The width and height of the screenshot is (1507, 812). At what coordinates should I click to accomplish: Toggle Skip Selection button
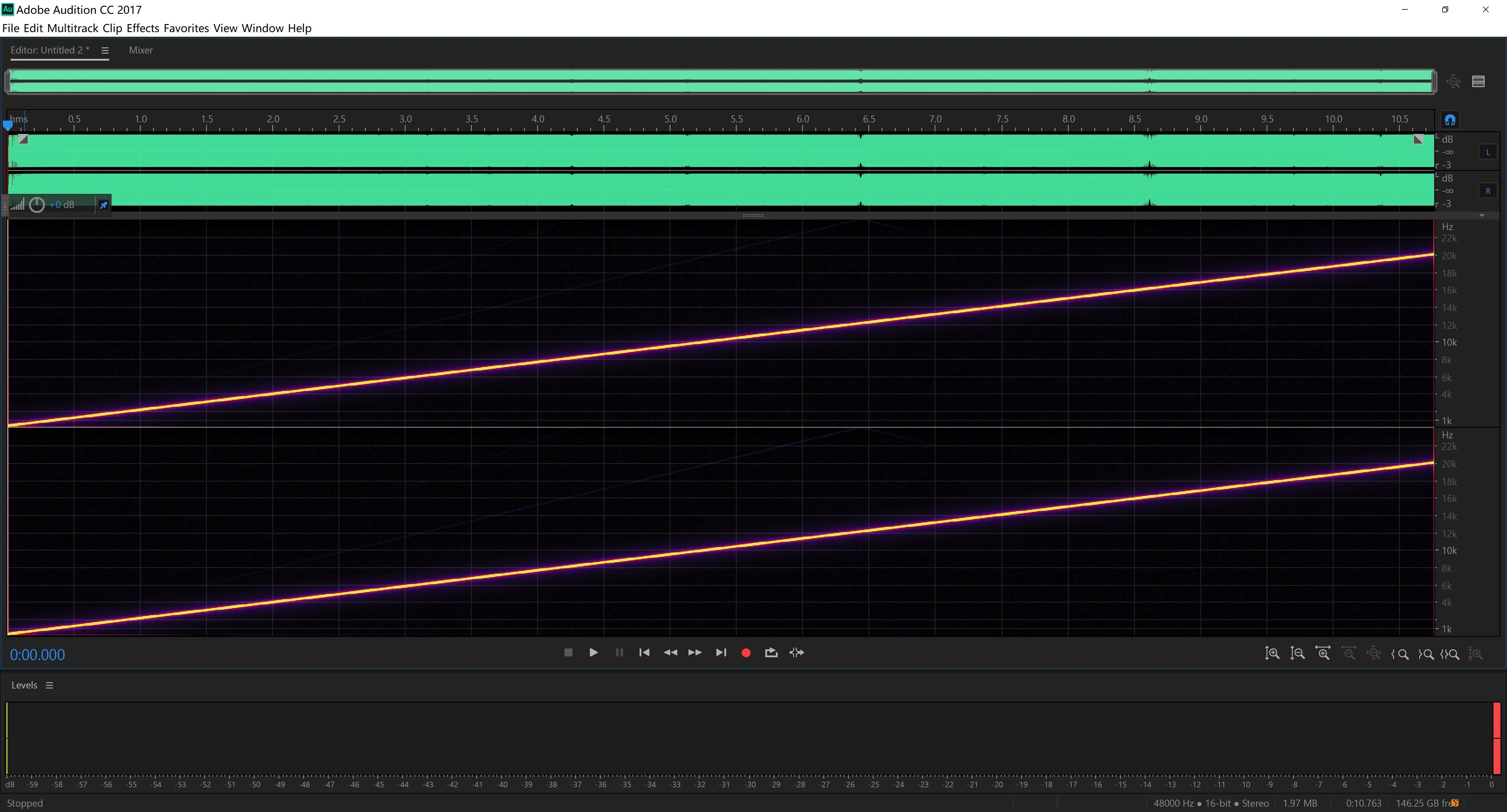pos(797,653)
